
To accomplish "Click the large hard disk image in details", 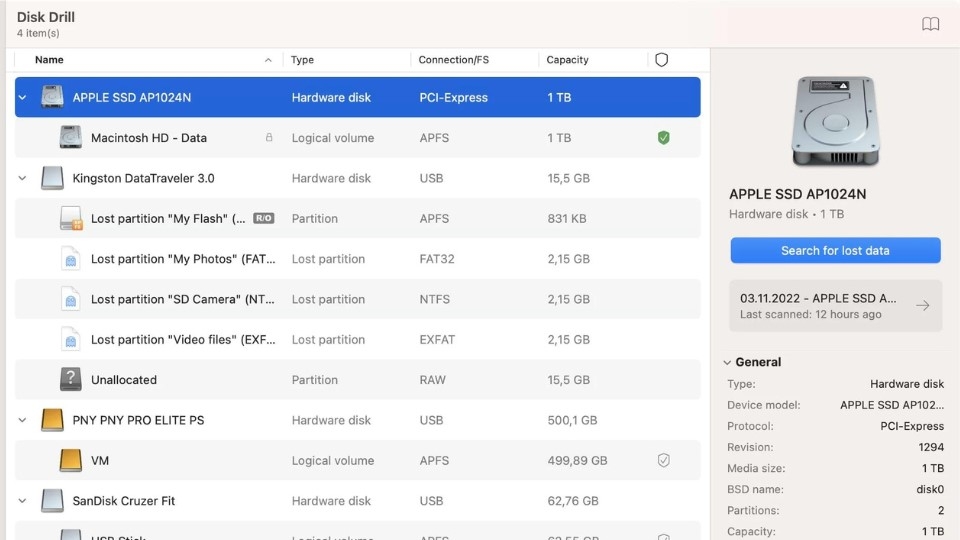I will pos(834,122).
